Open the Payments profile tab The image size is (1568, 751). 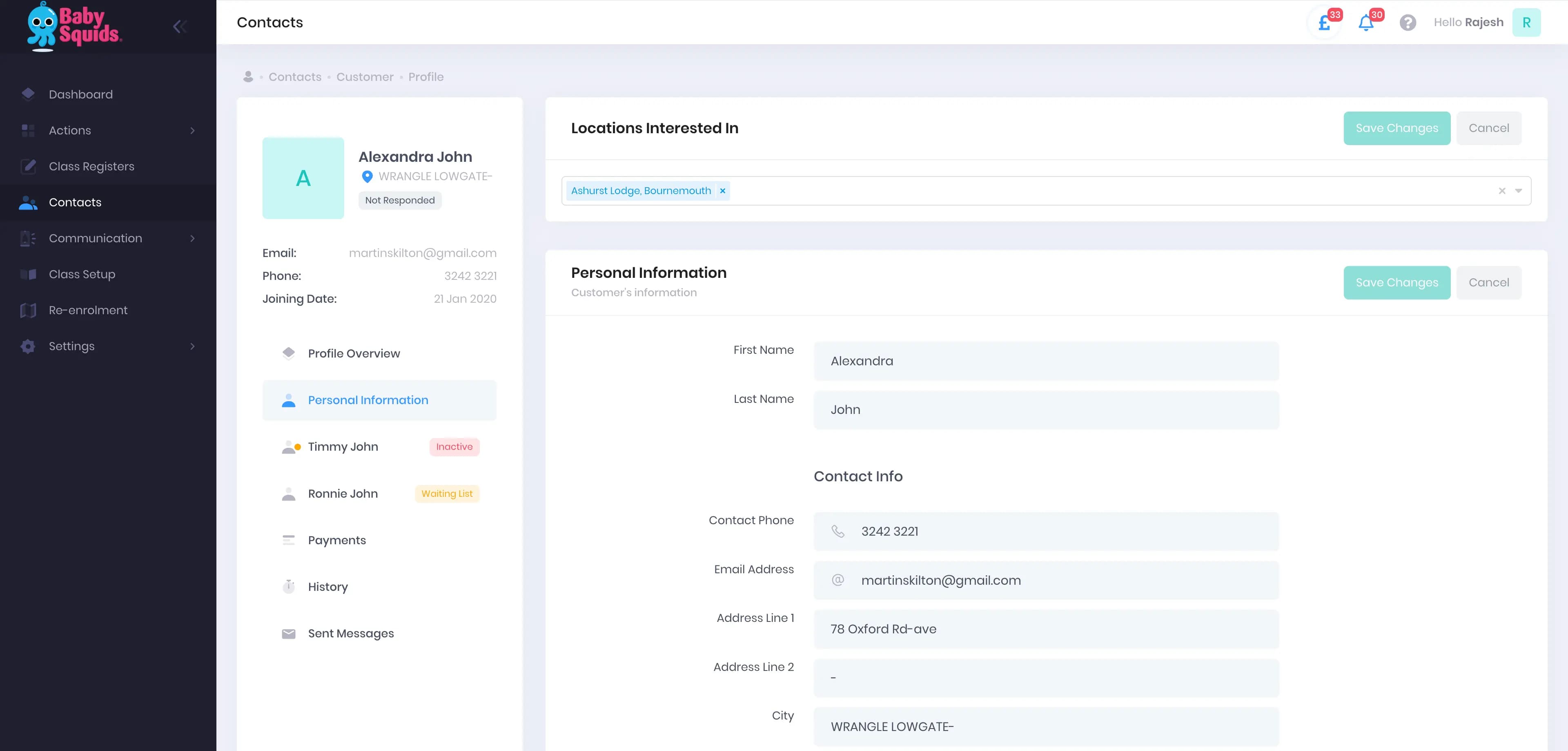[336, 540]
